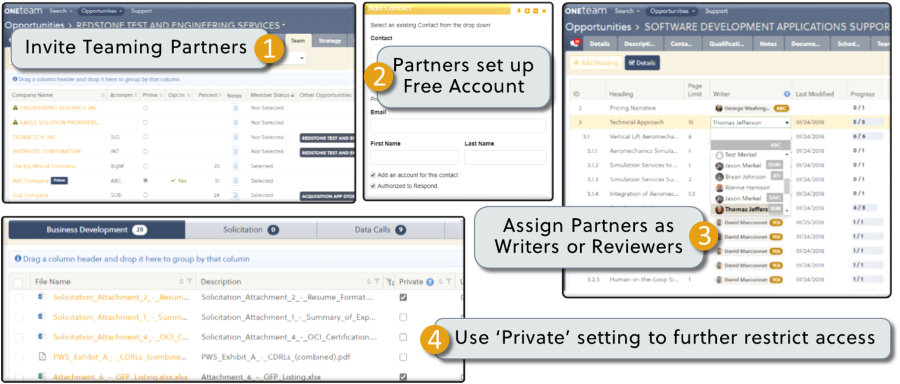
Task: Click Ronnie Harrison avatar in writer list
Action: [719, 188]
